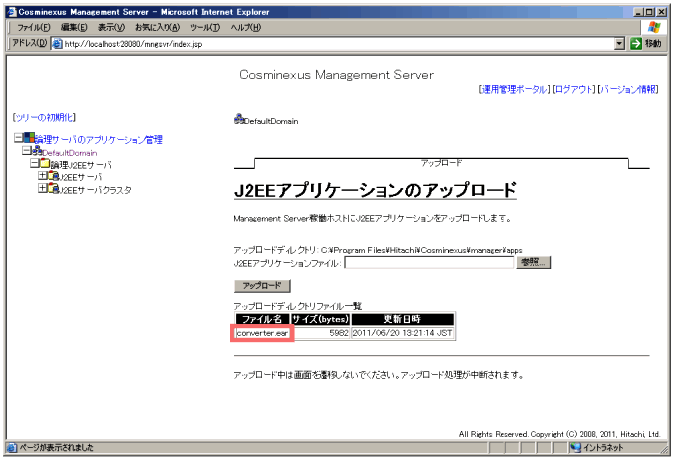This screenshot has width=673, height=460.
Task: Select DefaultDomain in the tree
Action: point(70,153)
